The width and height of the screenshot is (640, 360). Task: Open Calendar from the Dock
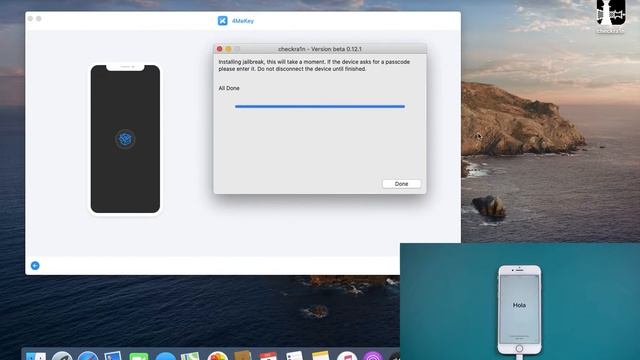pos(268,356)
